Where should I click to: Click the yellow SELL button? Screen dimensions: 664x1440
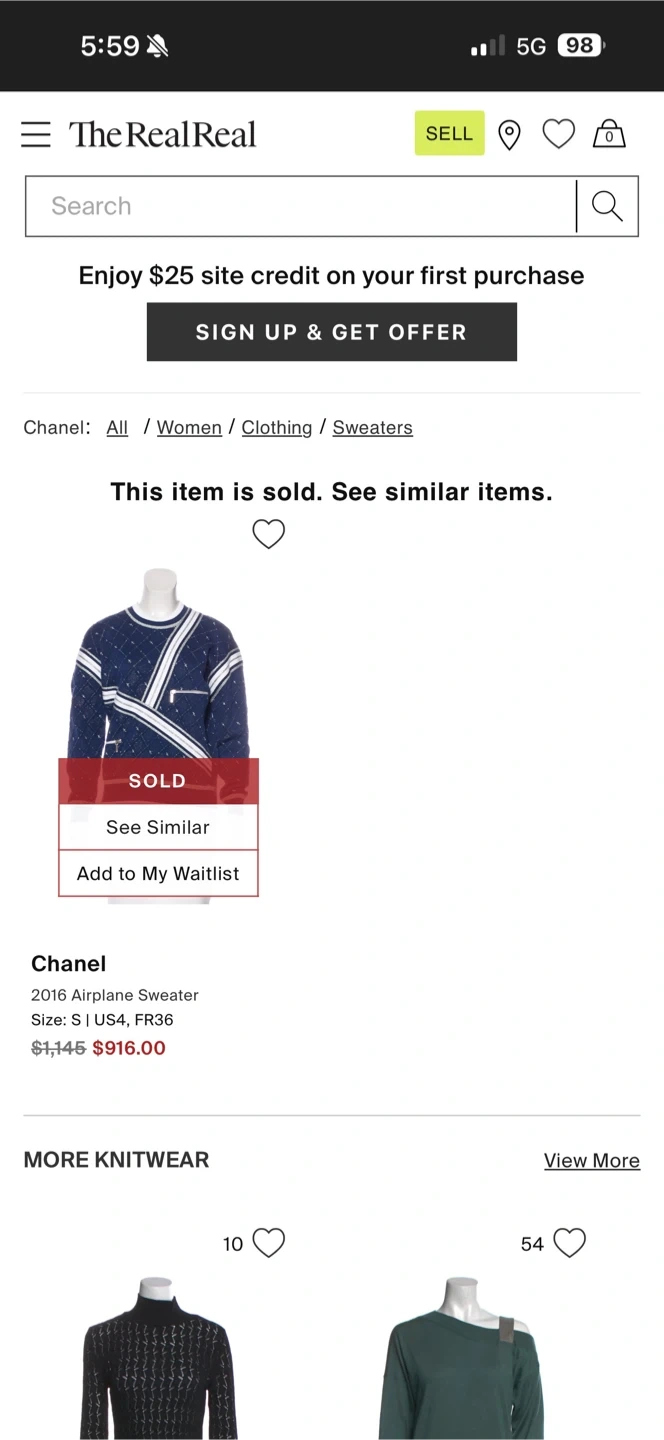[449, 133]
